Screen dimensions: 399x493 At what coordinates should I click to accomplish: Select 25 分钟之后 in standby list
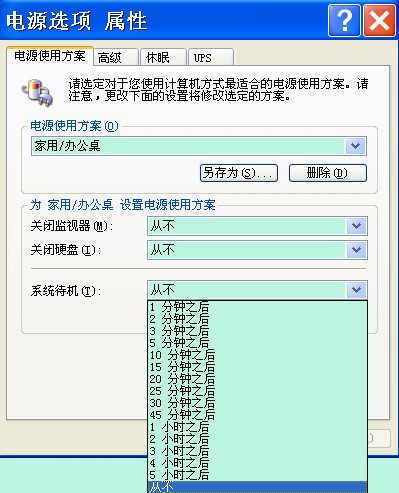pos(257,391)
